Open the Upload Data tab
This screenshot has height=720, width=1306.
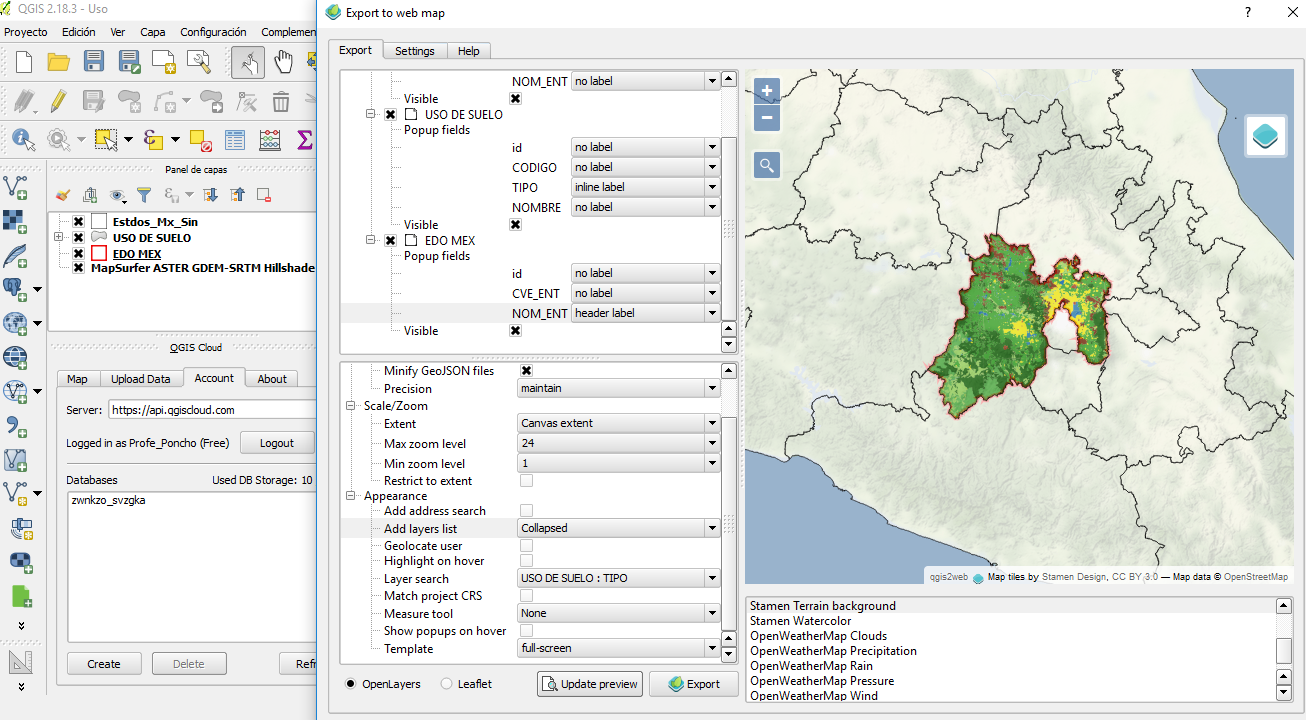pos(140,379)
